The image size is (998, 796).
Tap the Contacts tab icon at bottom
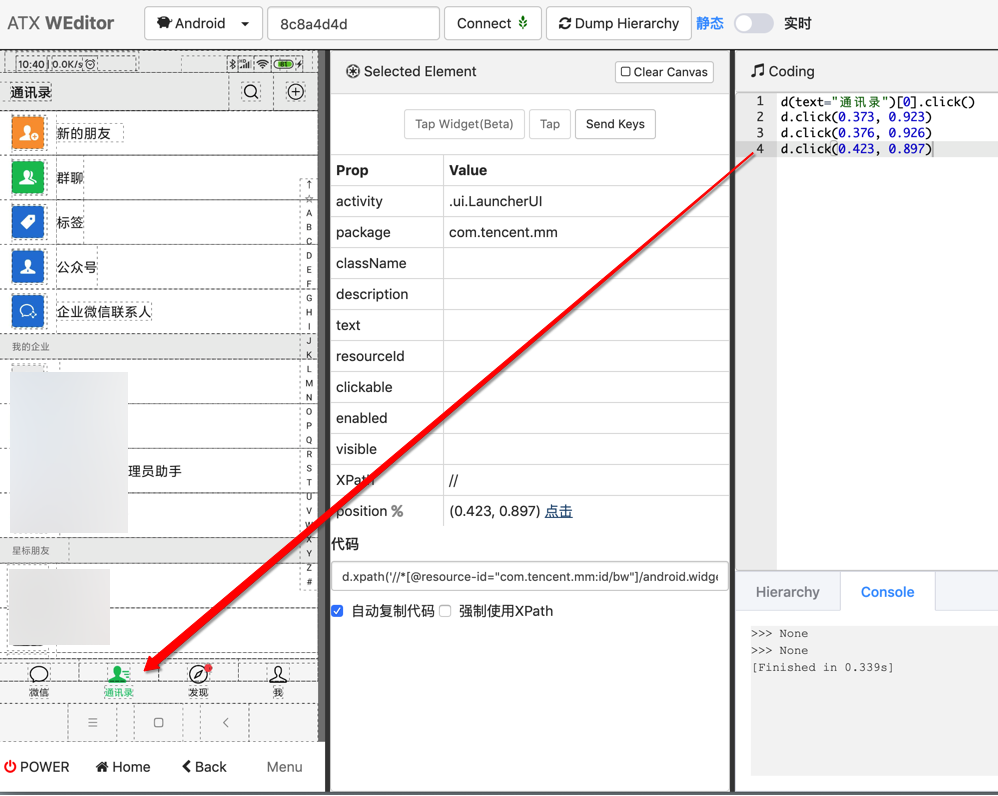point(118,674)
